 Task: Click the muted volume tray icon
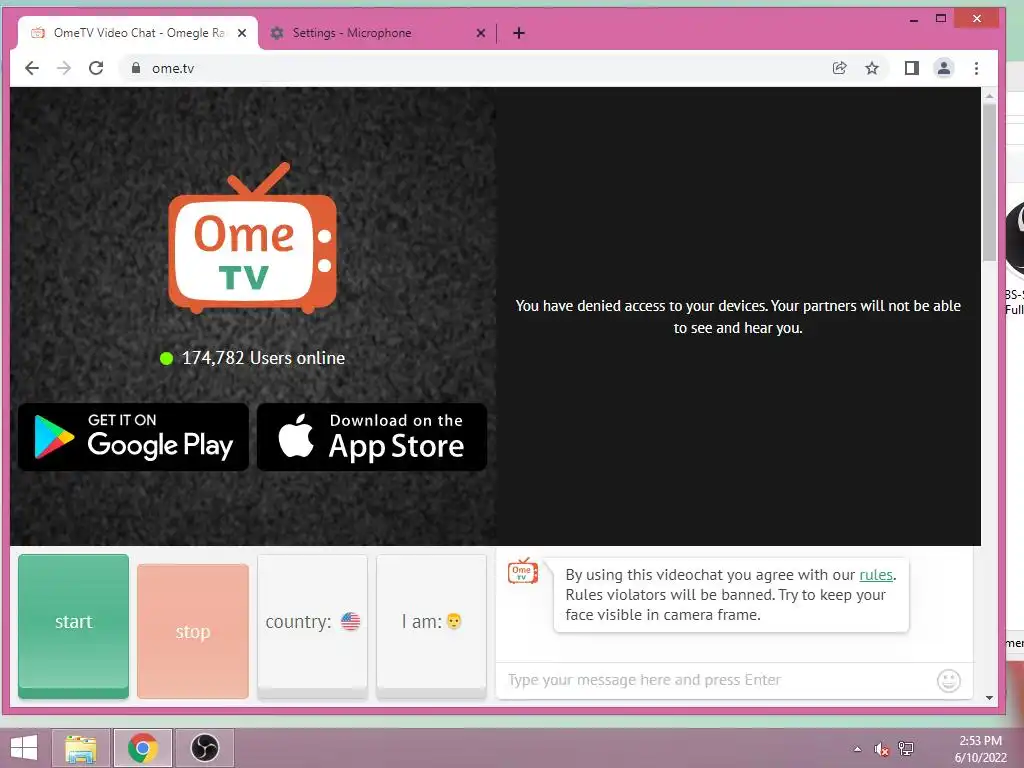882,749
